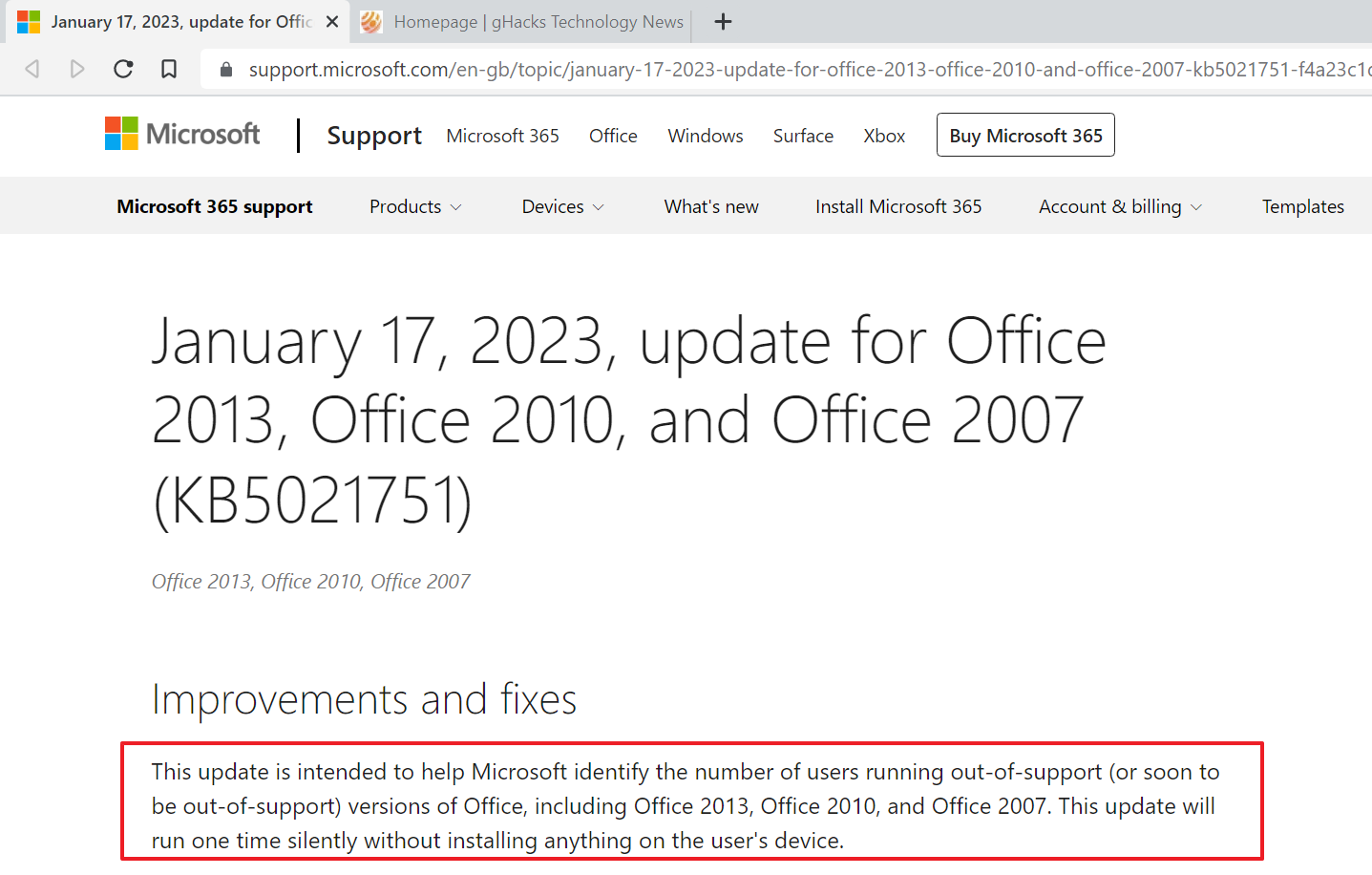Click the browser back arrow
Image resolution: width=1372 pixels, height=875 pixels.
(x=32, y=69)
